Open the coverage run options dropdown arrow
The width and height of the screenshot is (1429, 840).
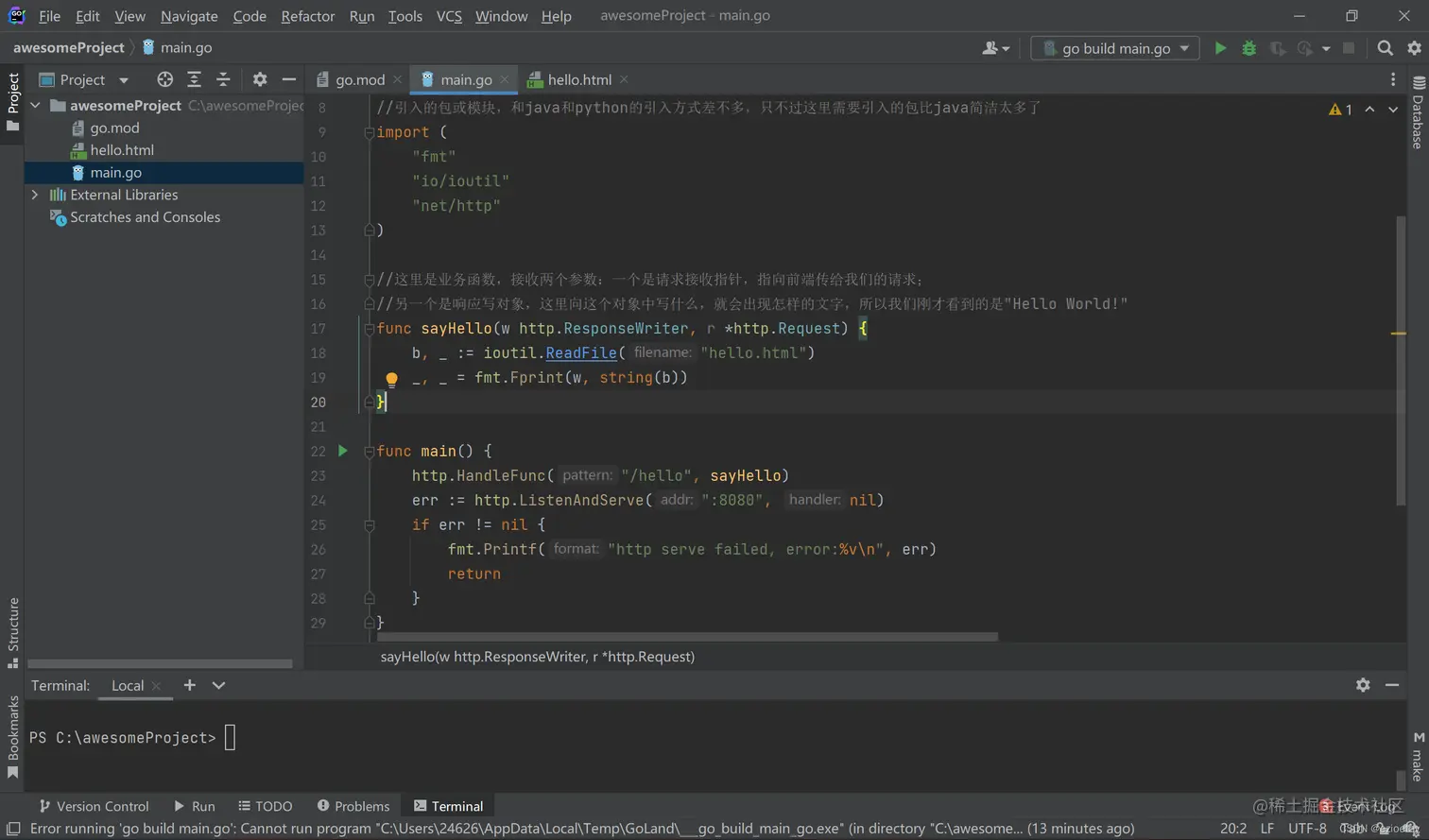coord(1326,48)
